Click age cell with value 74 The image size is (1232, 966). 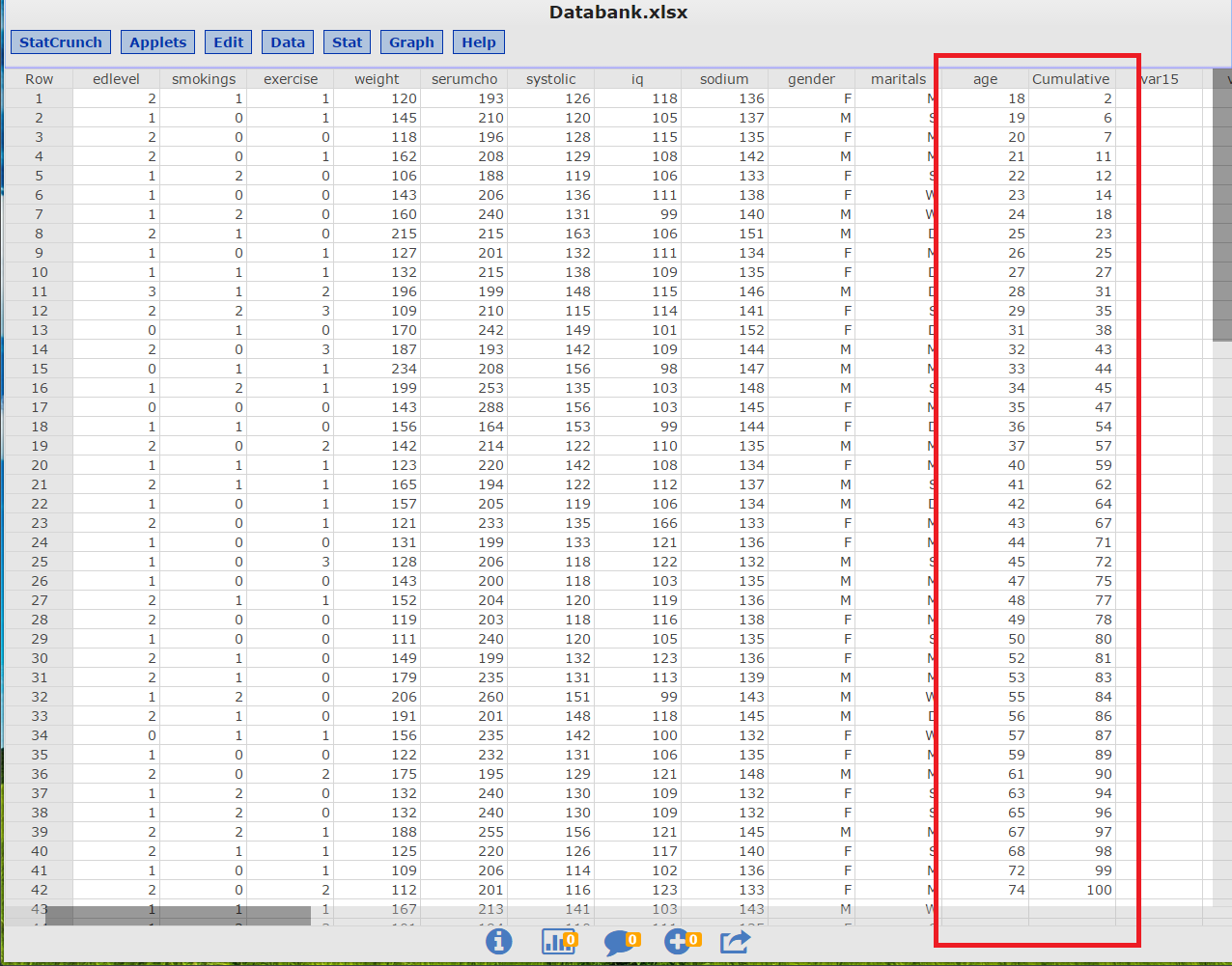pyautogui.click(x=986, y=890)
